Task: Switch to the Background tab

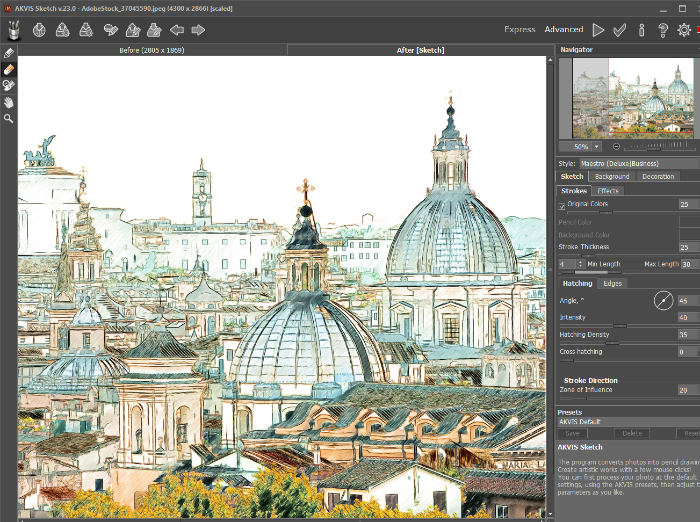Action: tap(612, 177)
